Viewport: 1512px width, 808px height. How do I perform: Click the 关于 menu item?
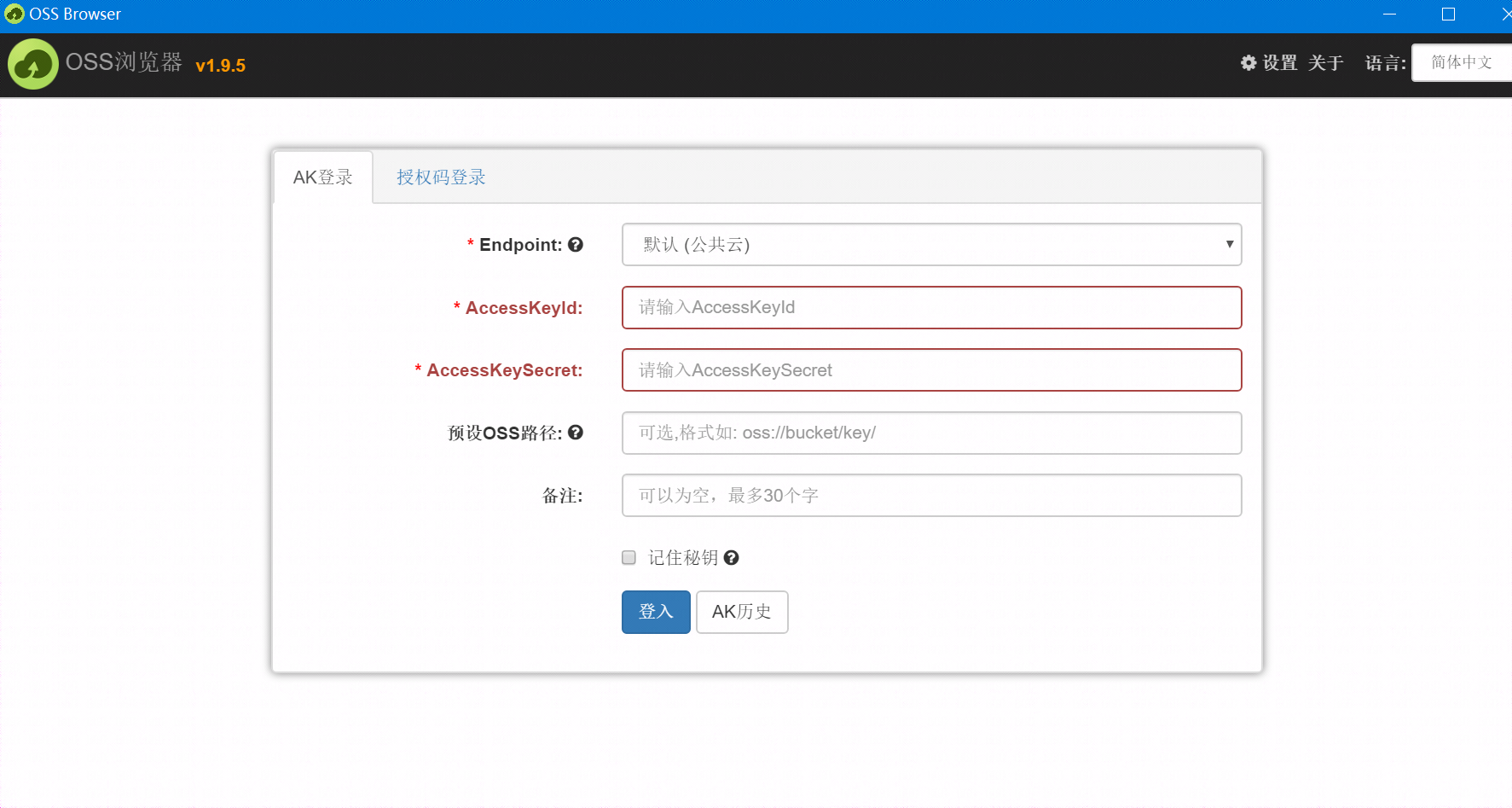point(1325,62)
